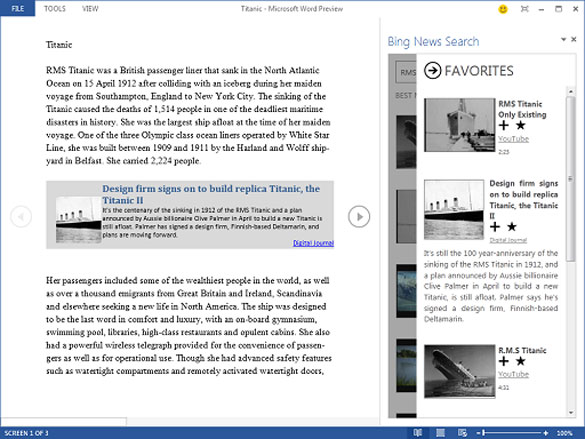Click the SCREEN 1 OF 3 status indicator
The width and height of the screenshot is (585, 439).
click(x=26, y=433)
